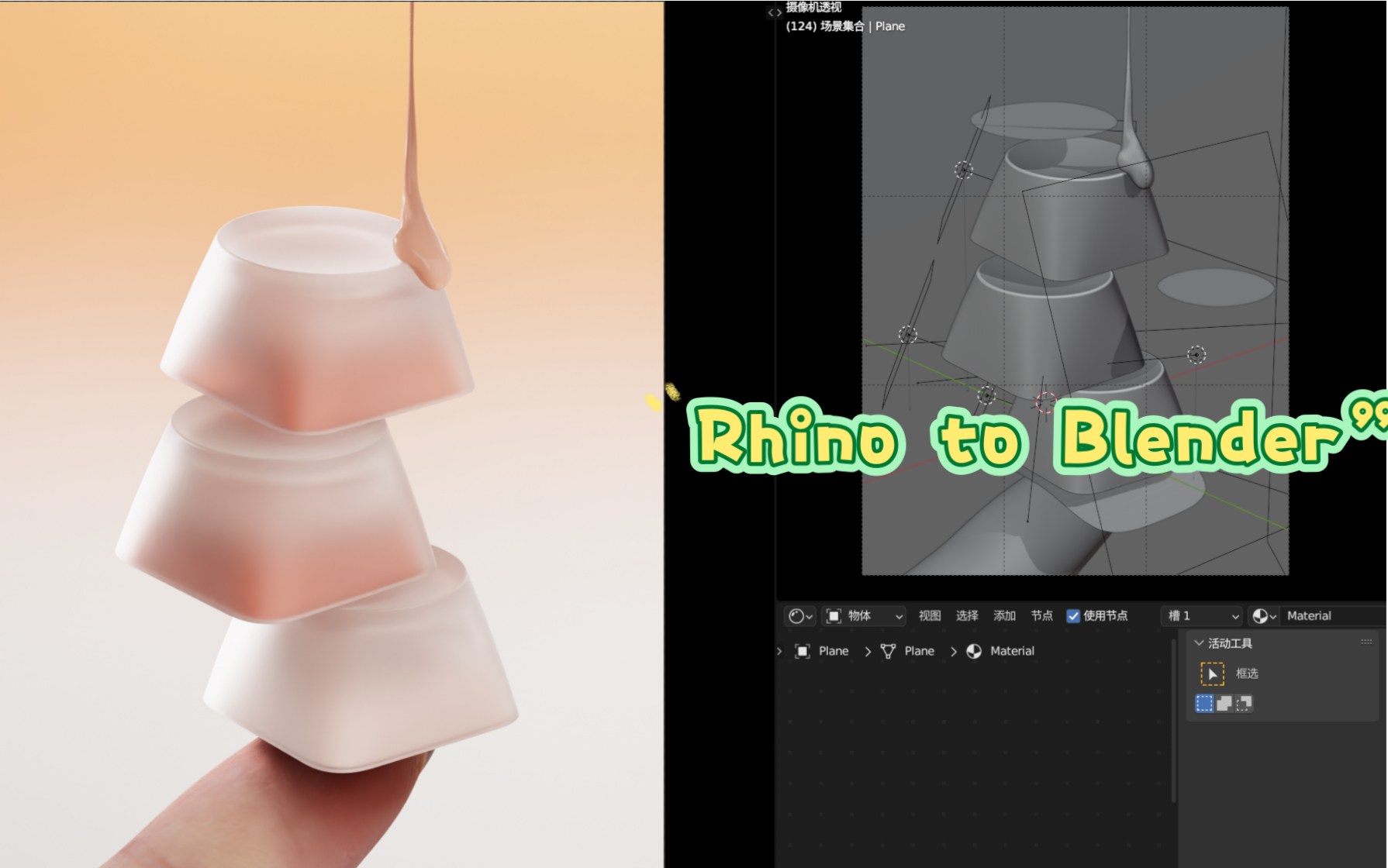Open the 槽 1 material slot dropdown

1202,616
